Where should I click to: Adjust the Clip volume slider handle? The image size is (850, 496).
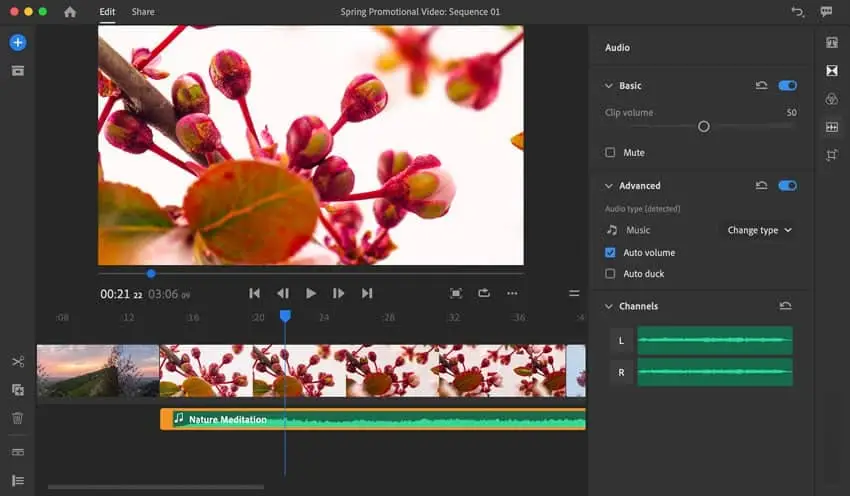pyautogui.click(x=704, y=126)
